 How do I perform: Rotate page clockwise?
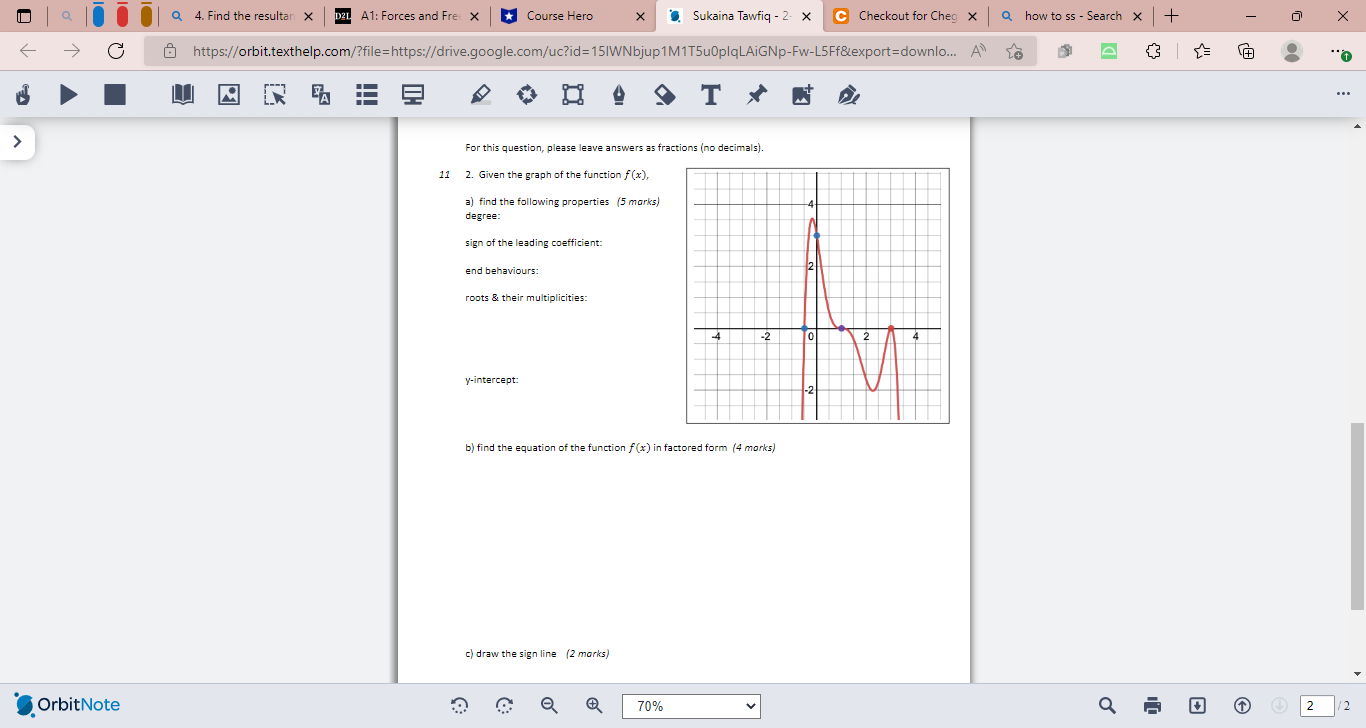pyautogui.click(x=504, y=706)
